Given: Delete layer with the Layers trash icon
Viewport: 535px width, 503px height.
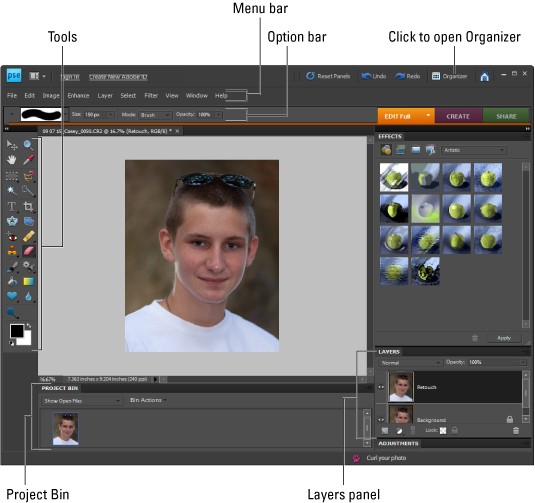Looking at the screenshot, I should (x=516, y=431).
